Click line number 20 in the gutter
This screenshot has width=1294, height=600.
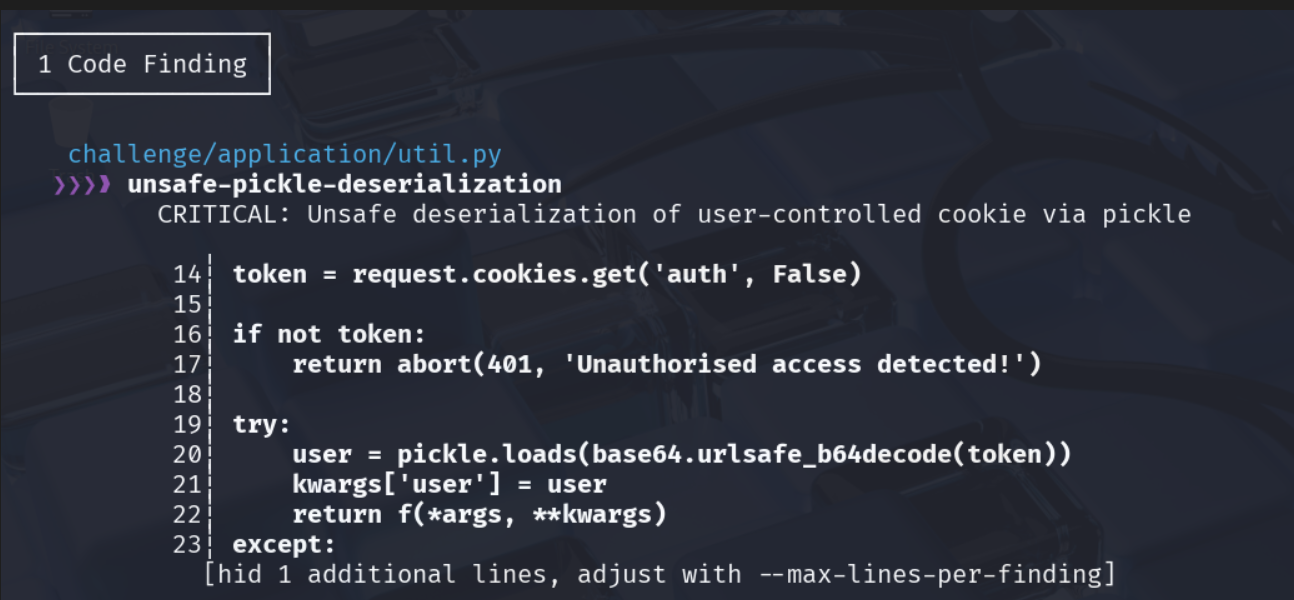(187, 455)
